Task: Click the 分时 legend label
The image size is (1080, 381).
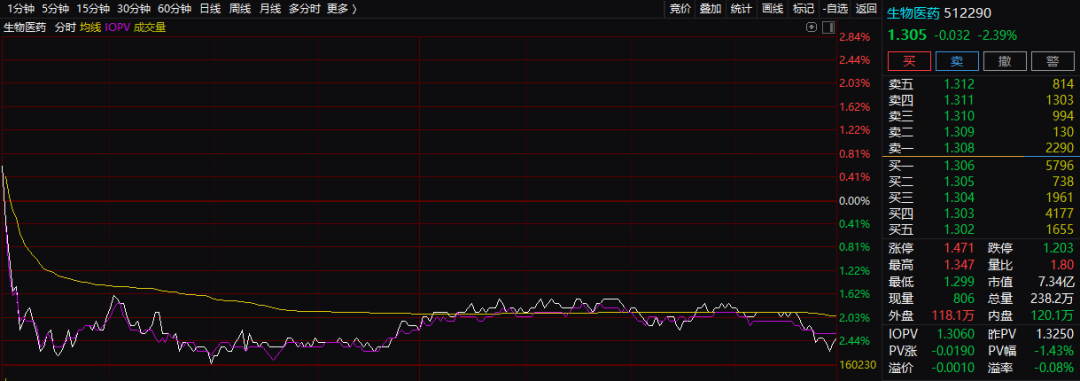Action: (x=64, y=28)
